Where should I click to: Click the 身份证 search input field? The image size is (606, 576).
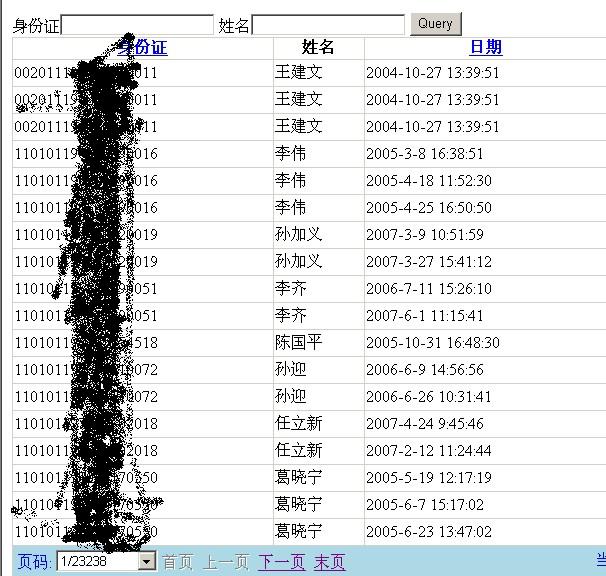point(137,25)
